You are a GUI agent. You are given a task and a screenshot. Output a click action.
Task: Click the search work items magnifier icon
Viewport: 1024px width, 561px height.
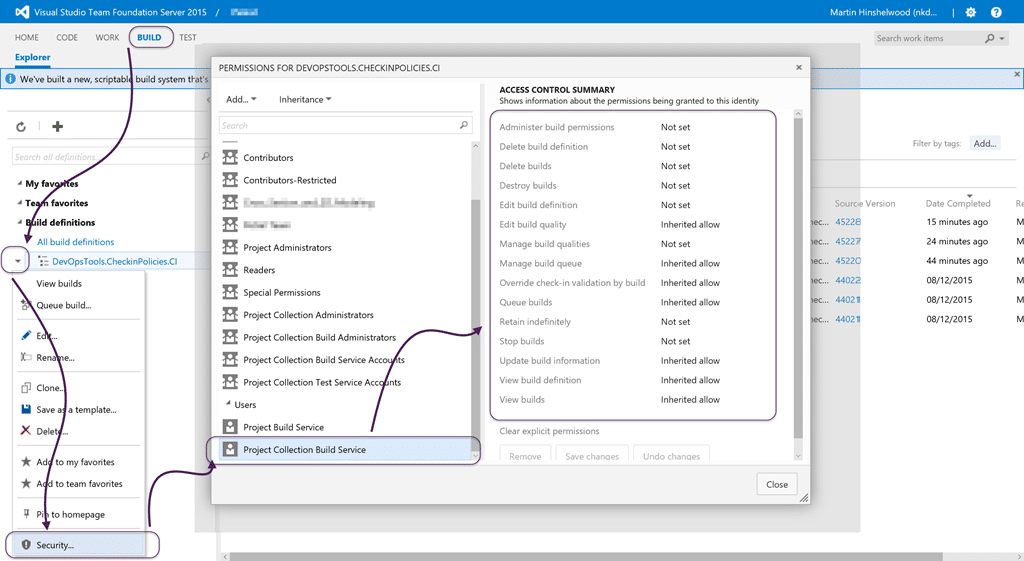pyautogui.click(x=990, y=39)
